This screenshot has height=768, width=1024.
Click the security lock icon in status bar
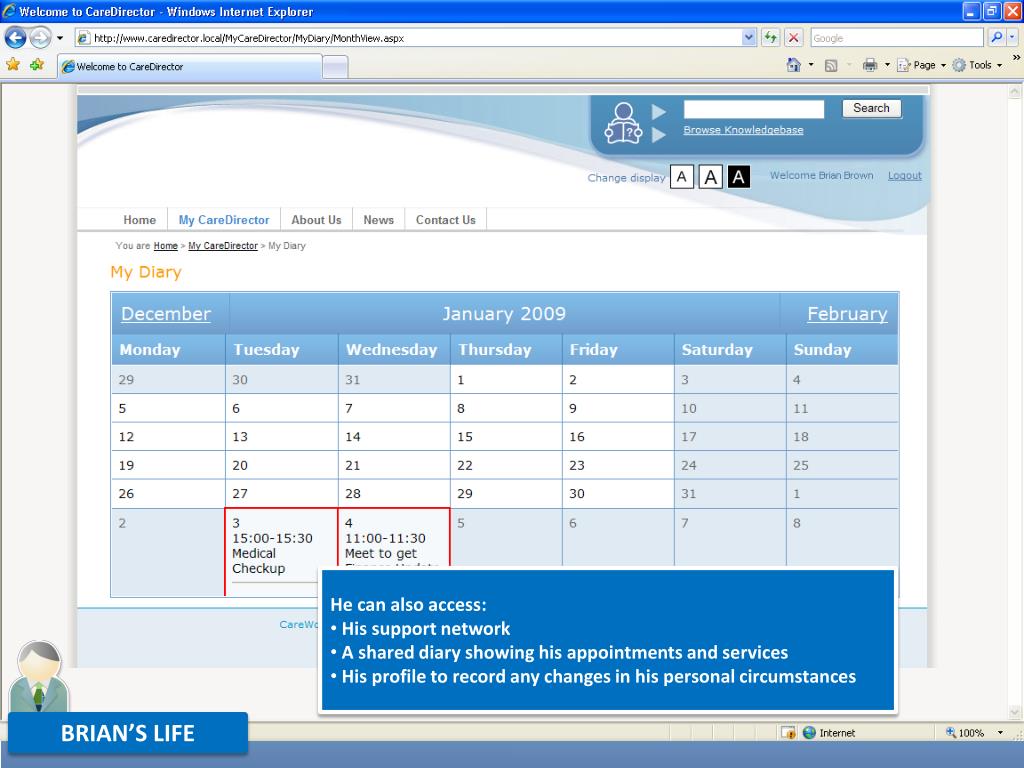788,733
